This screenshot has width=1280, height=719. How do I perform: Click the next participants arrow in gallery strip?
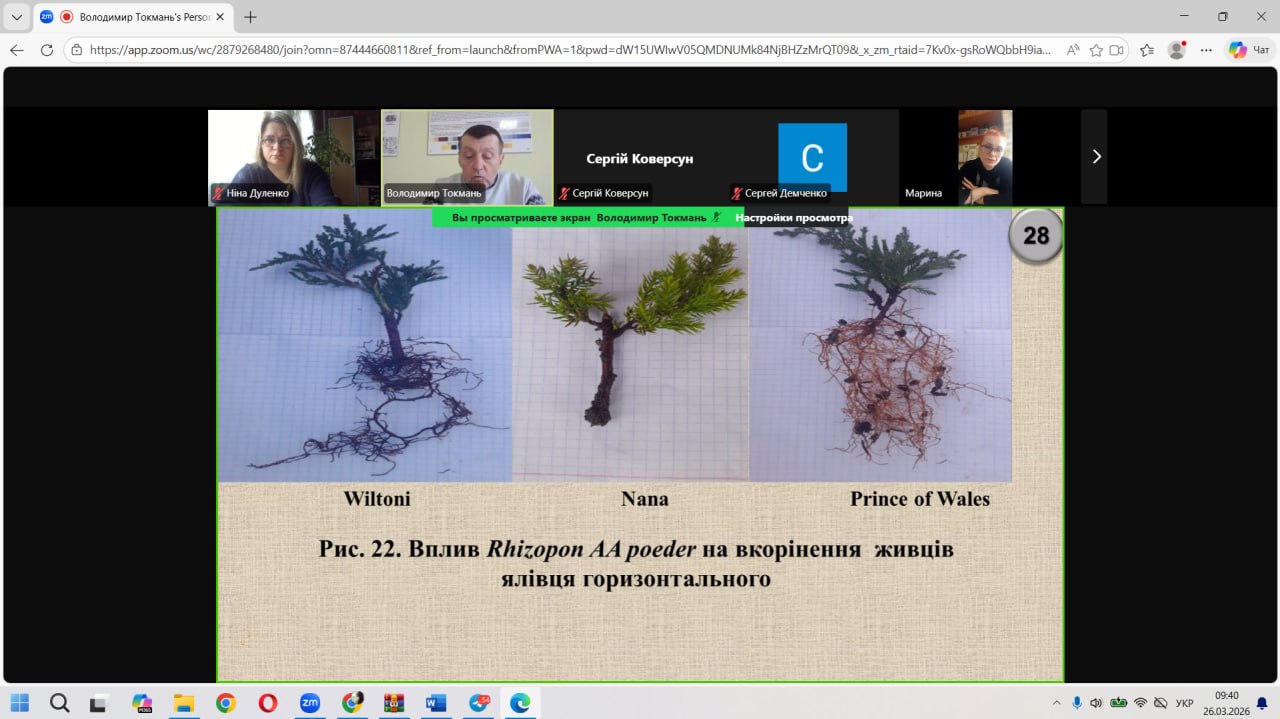click(x=1095, y=157)
